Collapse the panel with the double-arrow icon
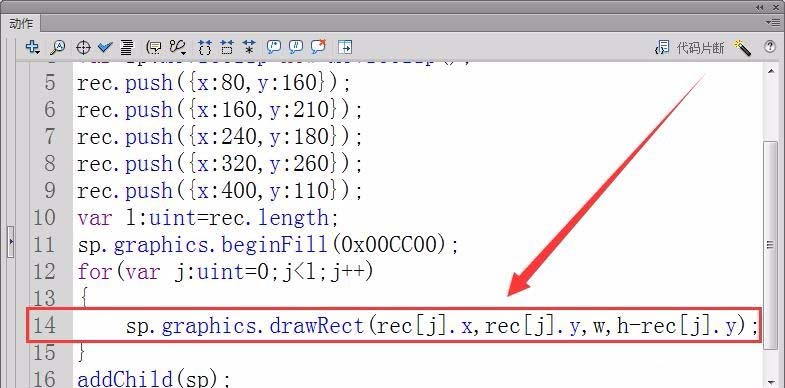The image size is (785, 388). [x=760, y=7]
